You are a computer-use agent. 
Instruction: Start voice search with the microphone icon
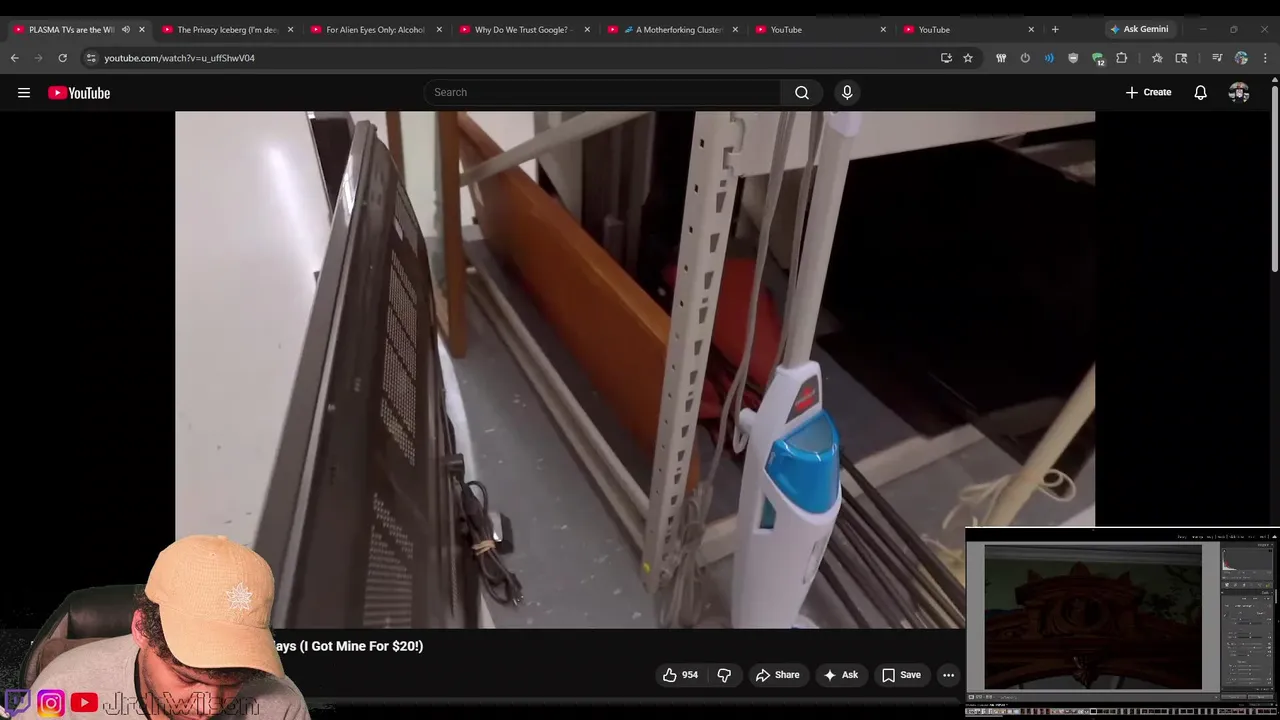tap(847, 92)
